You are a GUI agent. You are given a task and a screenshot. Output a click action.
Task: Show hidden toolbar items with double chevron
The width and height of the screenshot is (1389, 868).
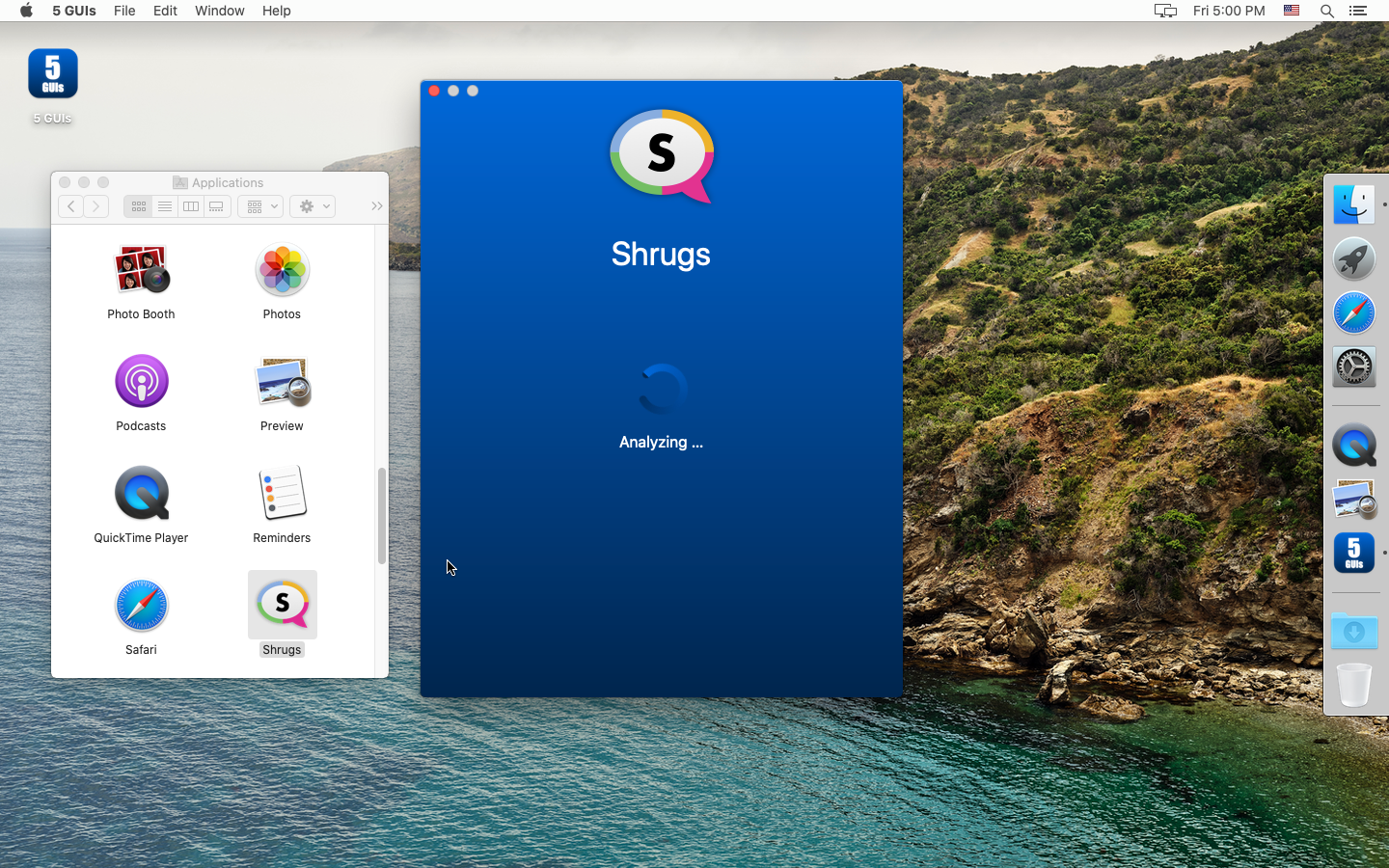[376, 206]
